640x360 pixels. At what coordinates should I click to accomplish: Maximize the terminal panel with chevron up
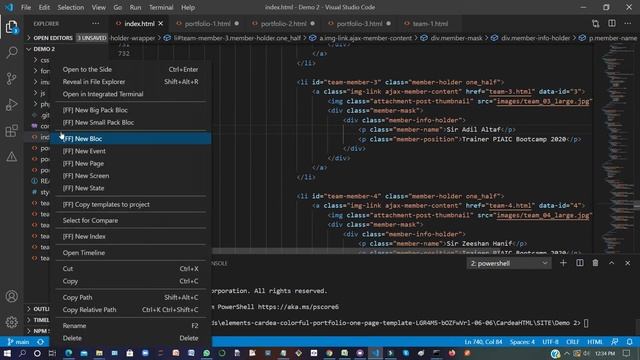[611, 263]
